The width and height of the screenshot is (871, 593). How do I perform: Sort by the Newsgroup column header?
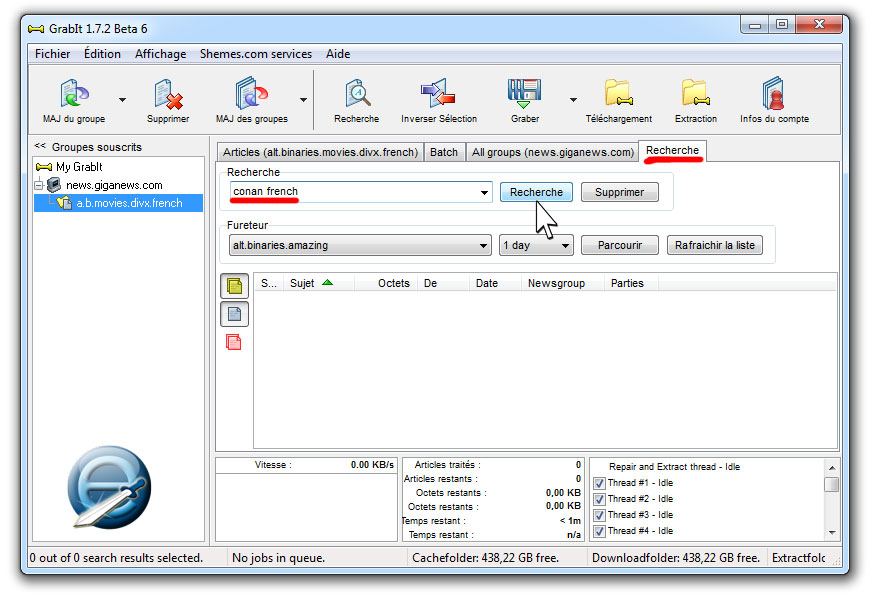click(563, 283)
